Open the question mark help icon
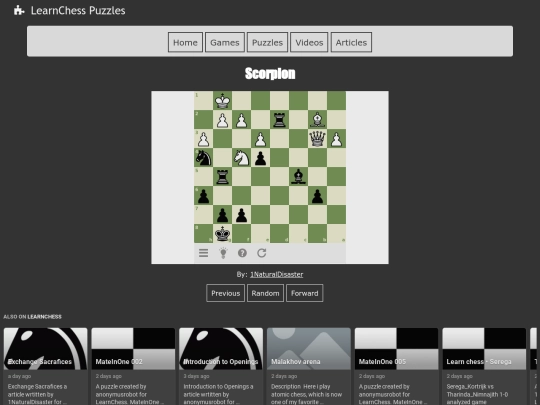This screenshot has width=540, height=405. (242, 253)
